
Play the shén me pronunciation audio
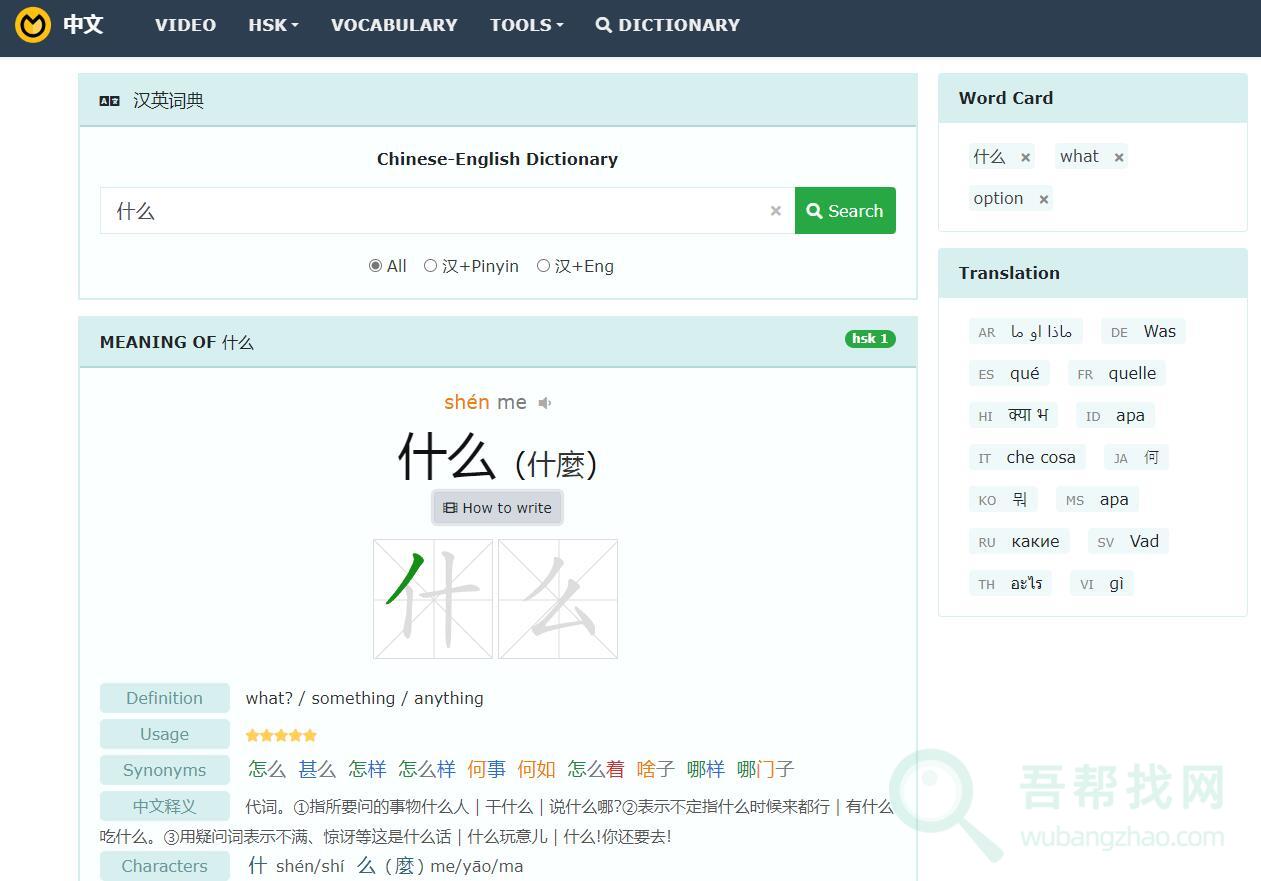point(545,403)
